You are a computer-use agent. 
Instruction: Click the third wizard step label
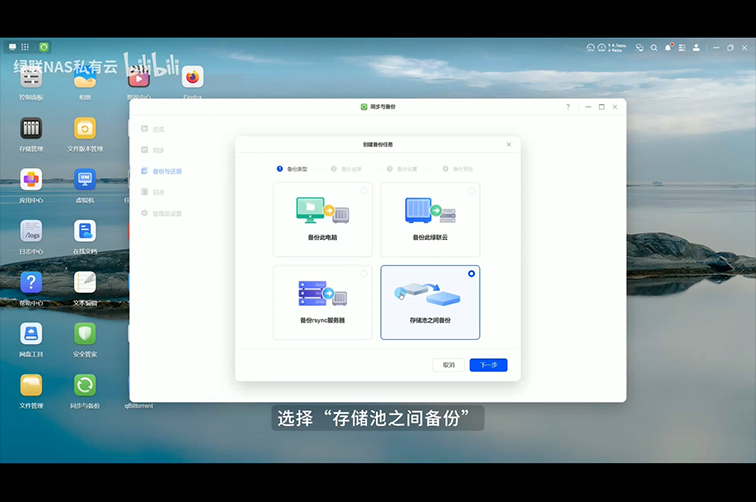coord(407,169)
